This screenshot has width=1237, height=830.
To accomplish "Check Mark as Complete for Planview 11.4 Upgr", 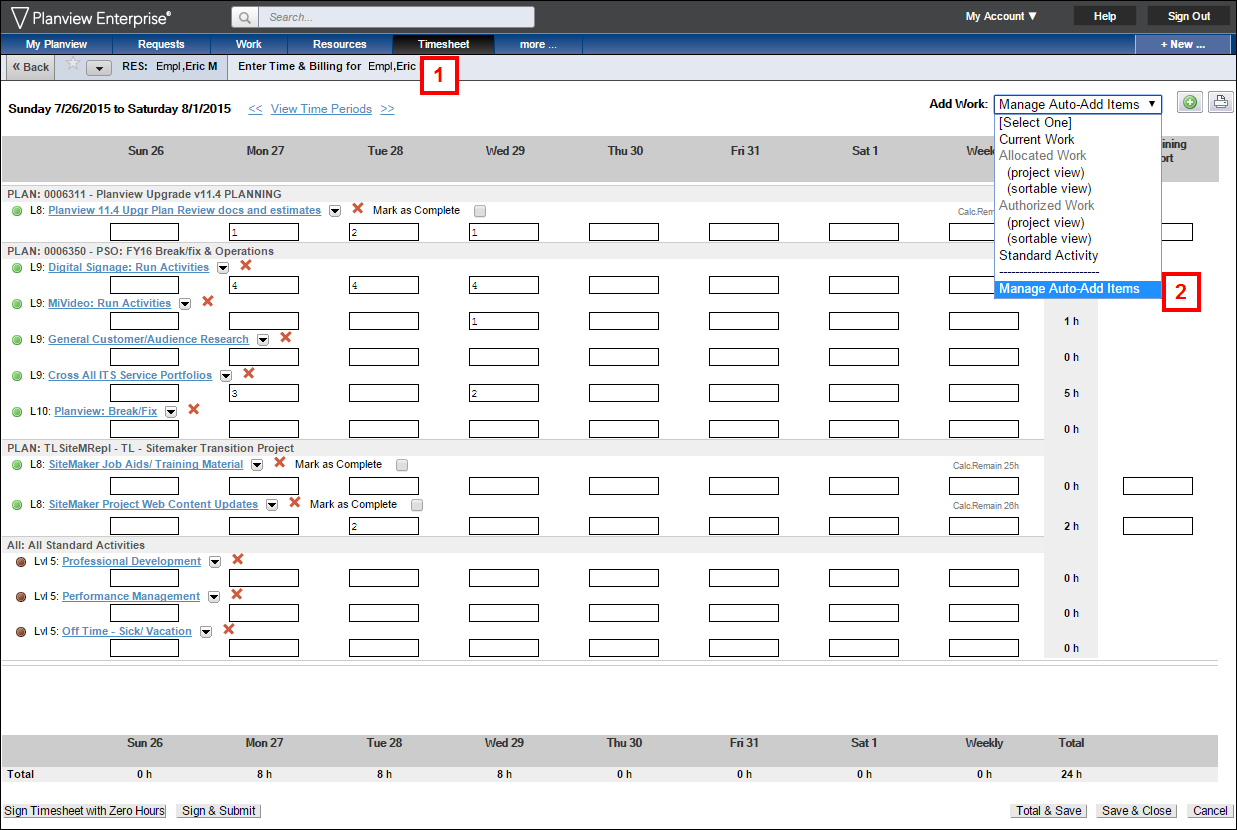I will 480,211.
